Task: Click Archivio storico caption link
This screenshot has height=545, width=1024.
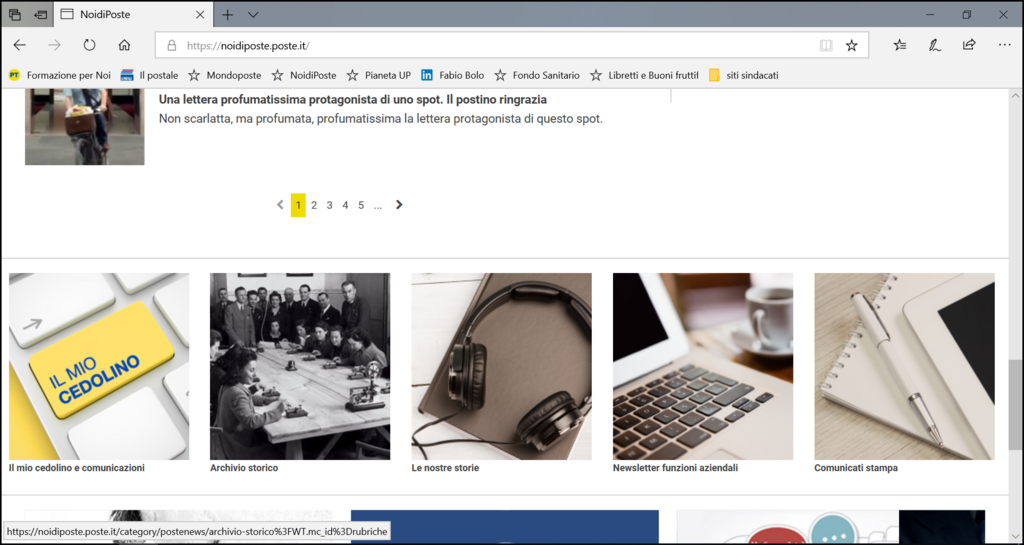Action: pos(244,468)
